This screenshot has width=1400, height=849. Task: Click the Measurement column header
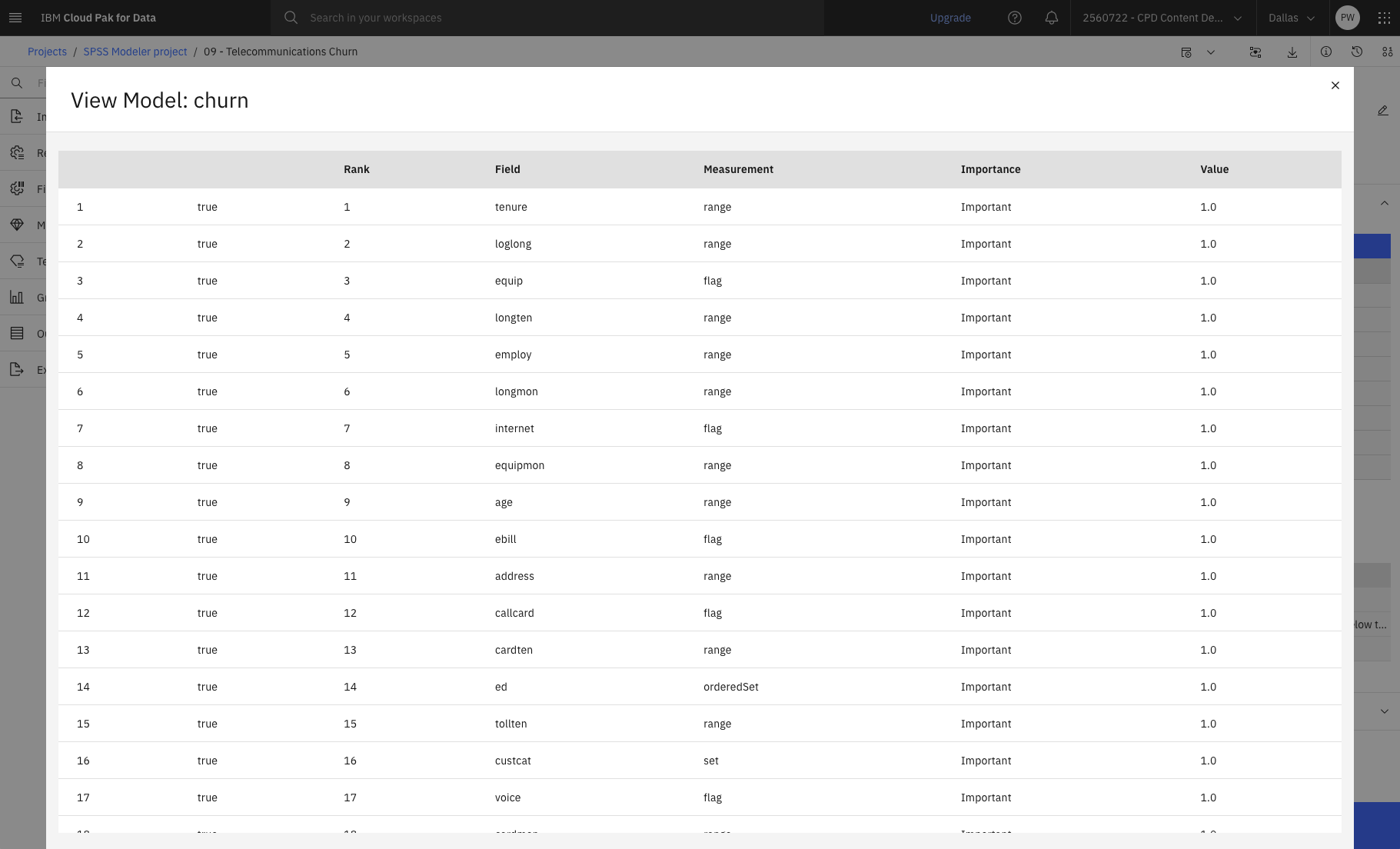click(x=738, y=169)
